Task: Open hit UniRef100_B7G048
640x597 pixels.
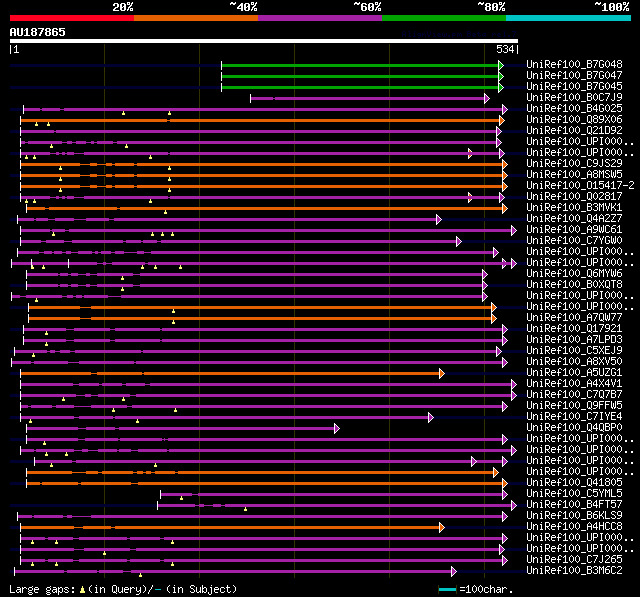Action: [x=574, y=64]
